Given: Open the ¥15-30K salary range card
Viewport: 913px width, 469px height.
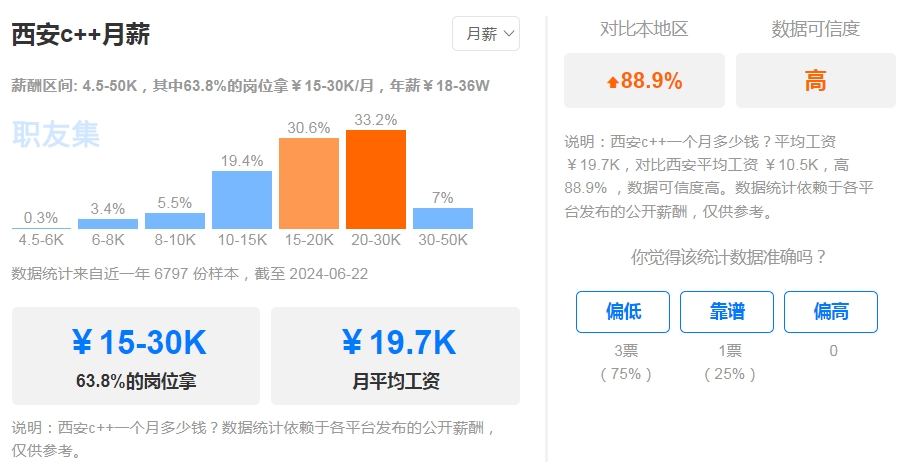Looking at the screenshot, I should (x=136, y=356).
